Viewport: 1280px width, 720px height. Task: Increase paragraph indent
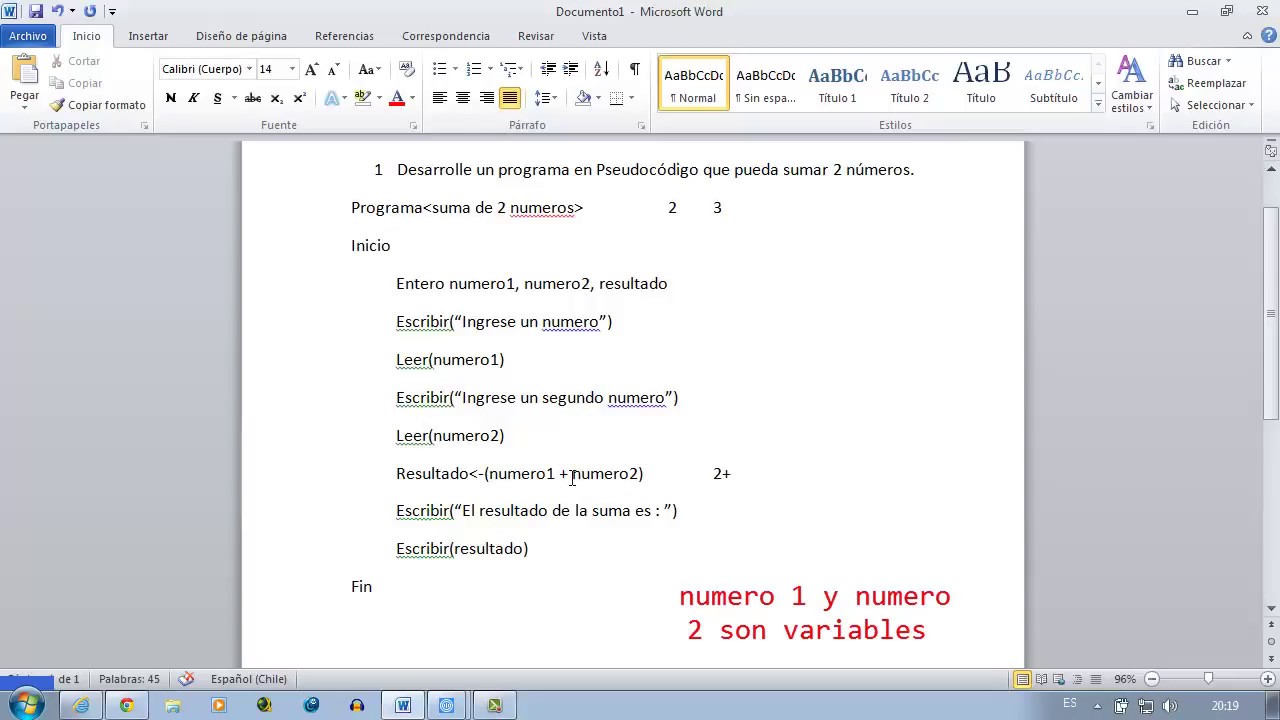570,69
